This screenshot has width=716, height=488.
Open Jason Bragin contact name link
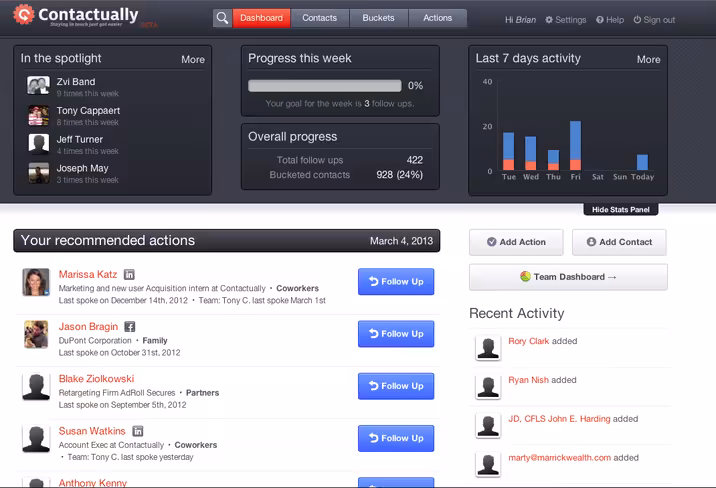88,327
